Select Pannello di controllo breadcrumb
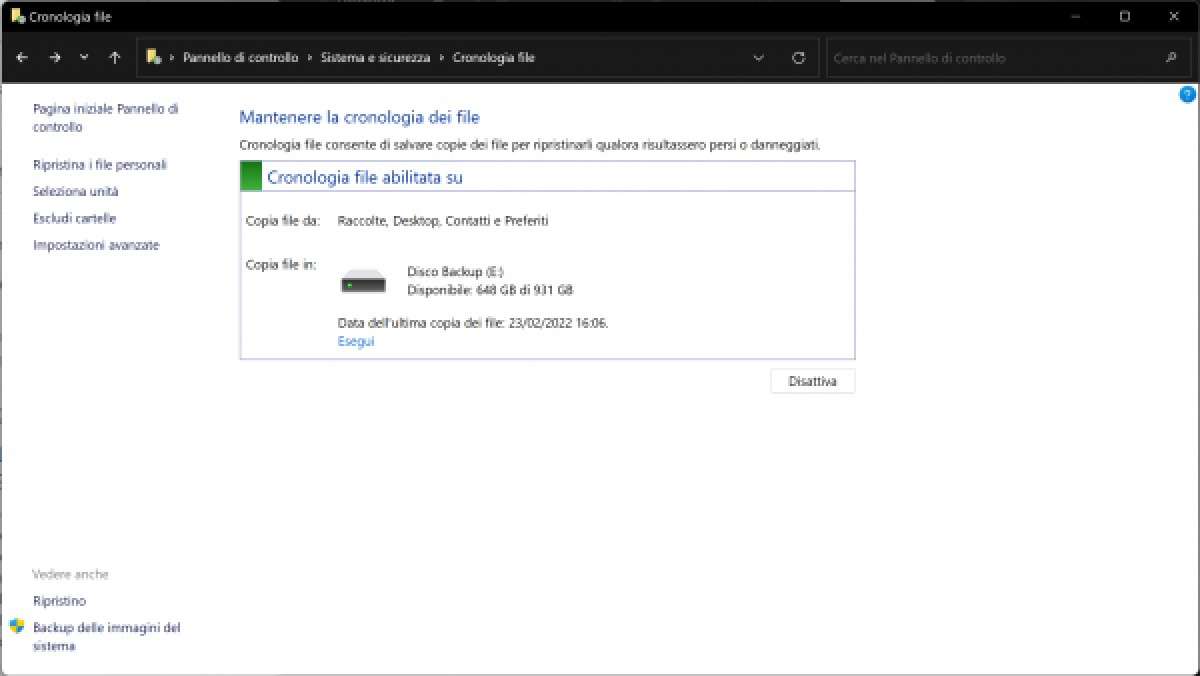Screen dimensions: 1200x676 click(x=240, y=58)
